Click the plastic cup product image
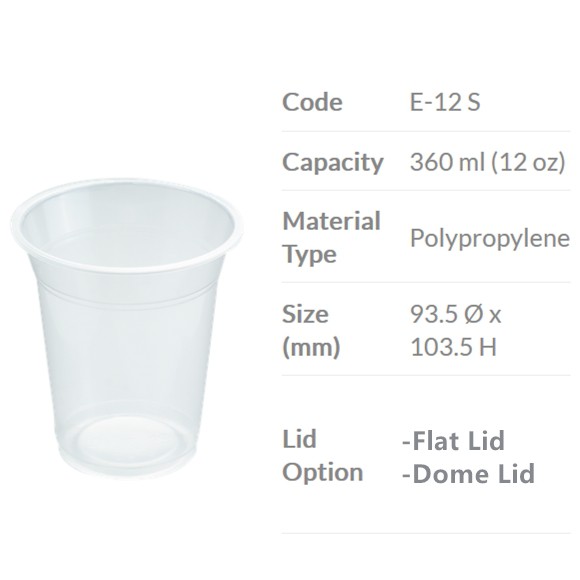 click(127, 328)
